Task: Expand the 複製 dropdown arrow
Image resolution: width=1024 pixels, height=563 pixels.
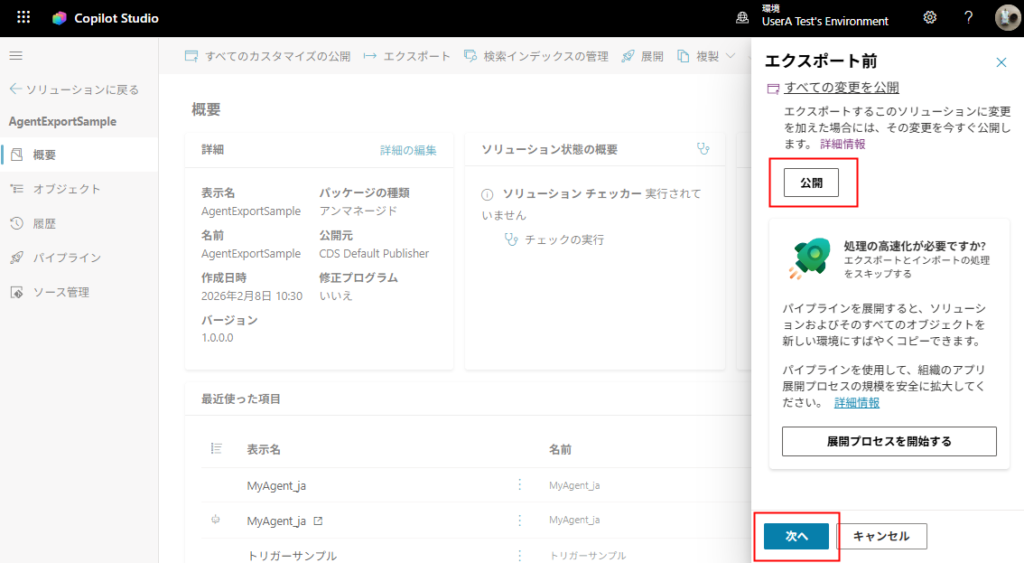Action: click(731, 56)
